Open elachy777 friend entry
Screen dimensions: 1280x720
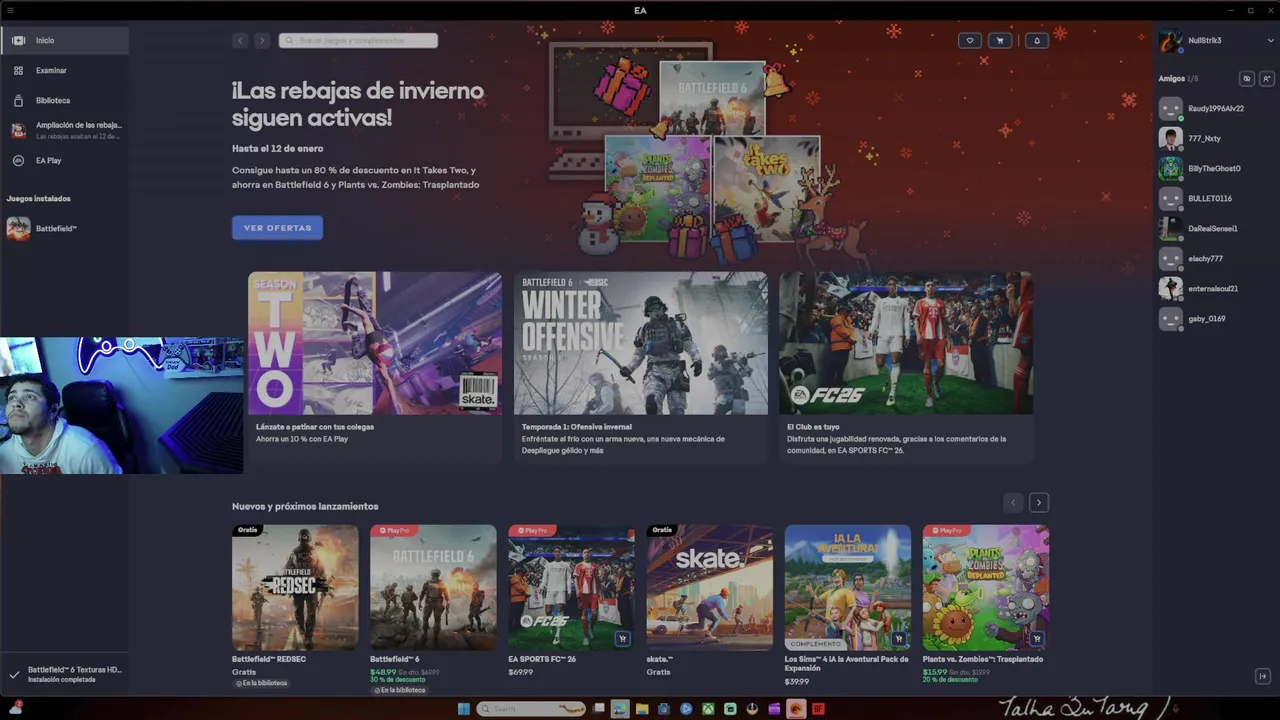(x=1215, y=258)
